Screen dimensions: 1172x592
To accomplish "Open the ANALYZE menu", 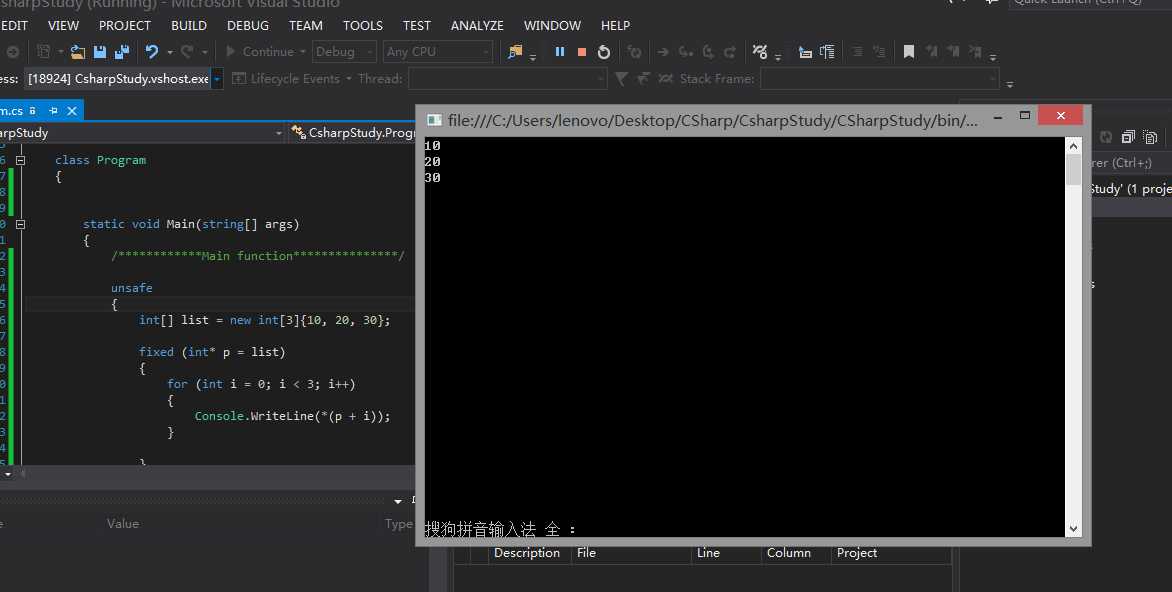I will [477, 25].
